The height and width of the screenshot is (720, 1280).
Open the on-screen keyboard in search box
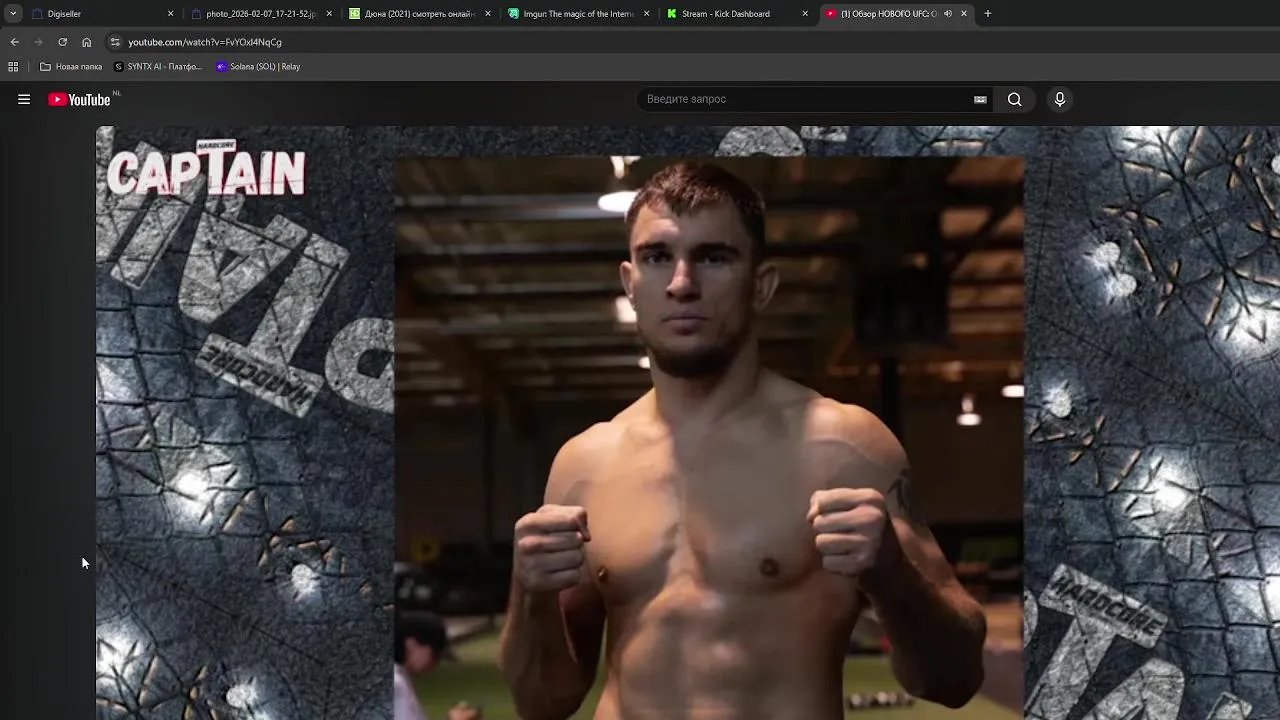coord(980,99)
